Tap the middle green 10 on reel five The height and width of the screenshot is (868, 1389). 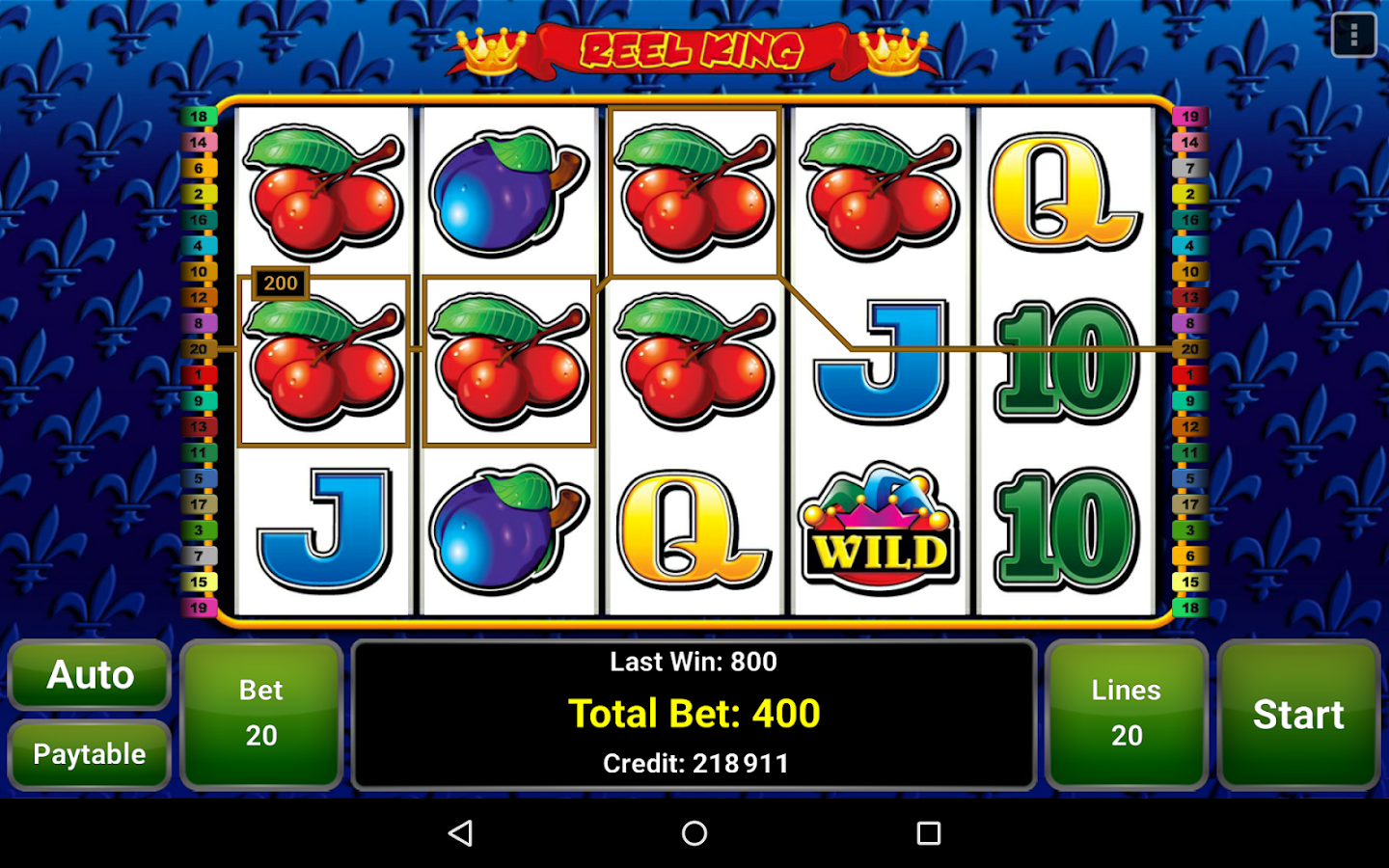tap(1066, 361)
